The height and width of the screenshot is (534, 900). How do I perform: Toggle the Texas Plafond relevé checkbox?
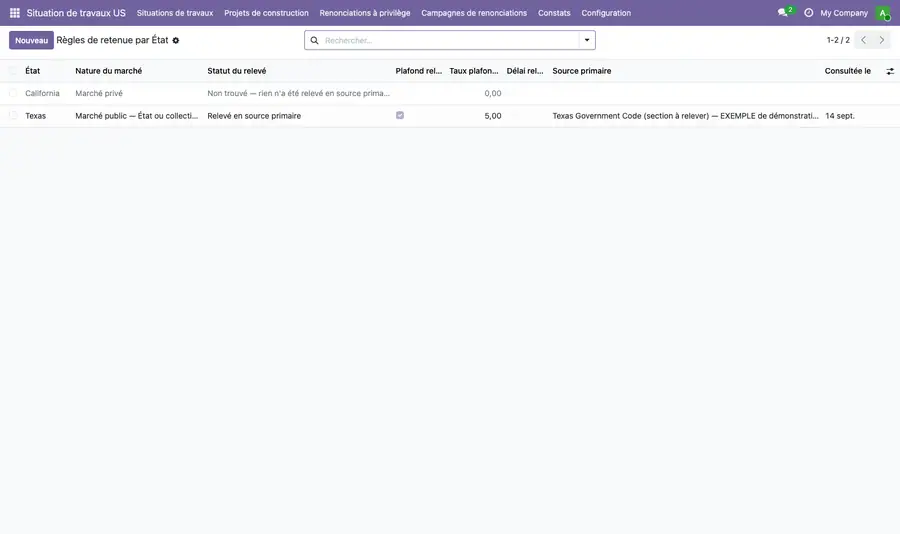(400, 115)
